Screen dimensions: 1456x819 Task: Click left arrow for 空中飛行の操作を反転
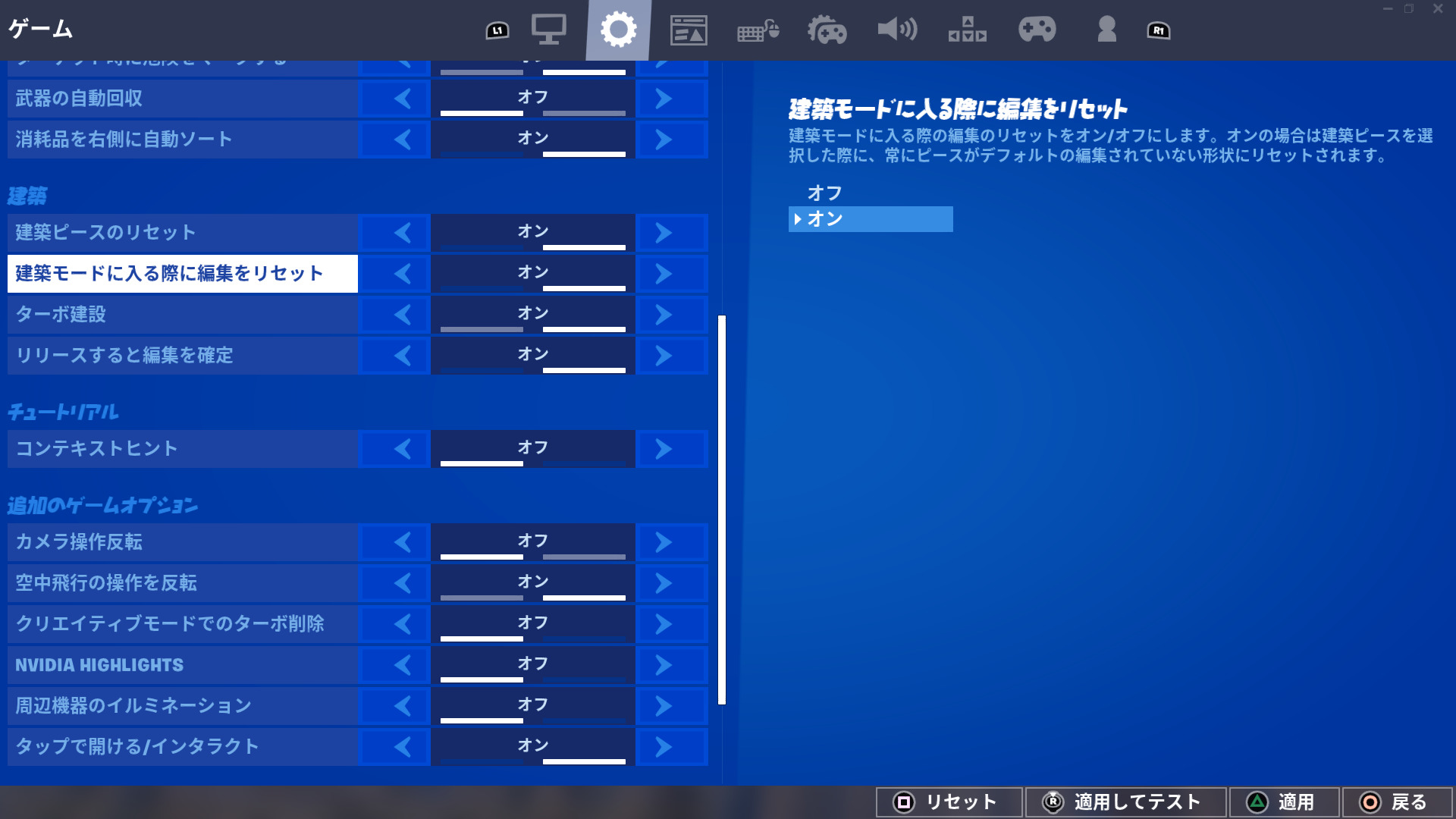coord(395,583)
